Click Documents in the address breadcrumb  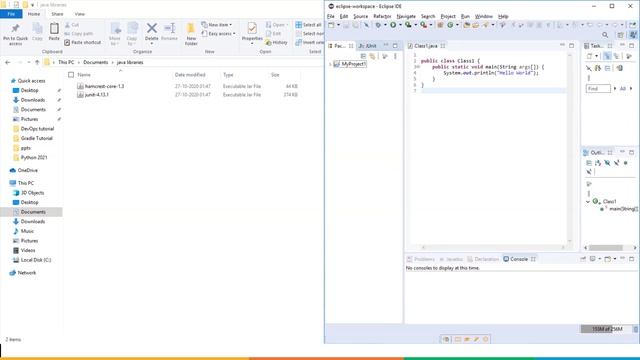tap(96, 62)
